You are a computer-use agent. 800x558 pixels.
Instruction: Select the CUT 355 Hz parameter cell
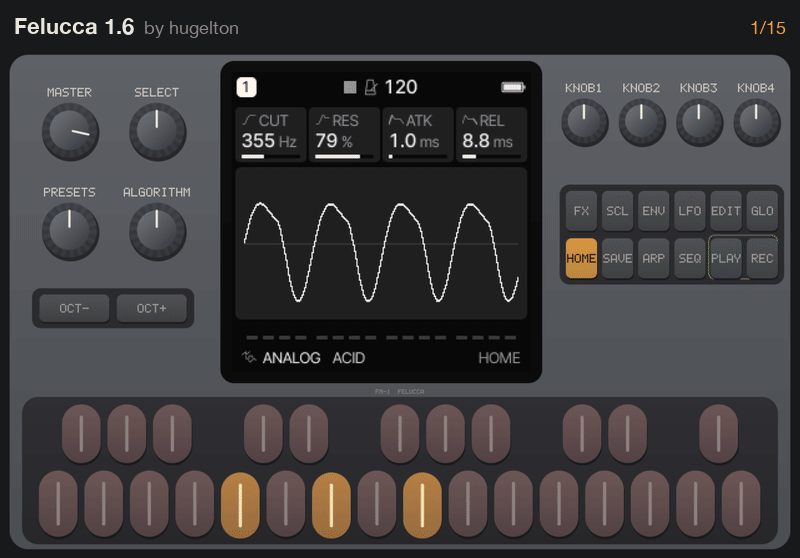(271, 135)
